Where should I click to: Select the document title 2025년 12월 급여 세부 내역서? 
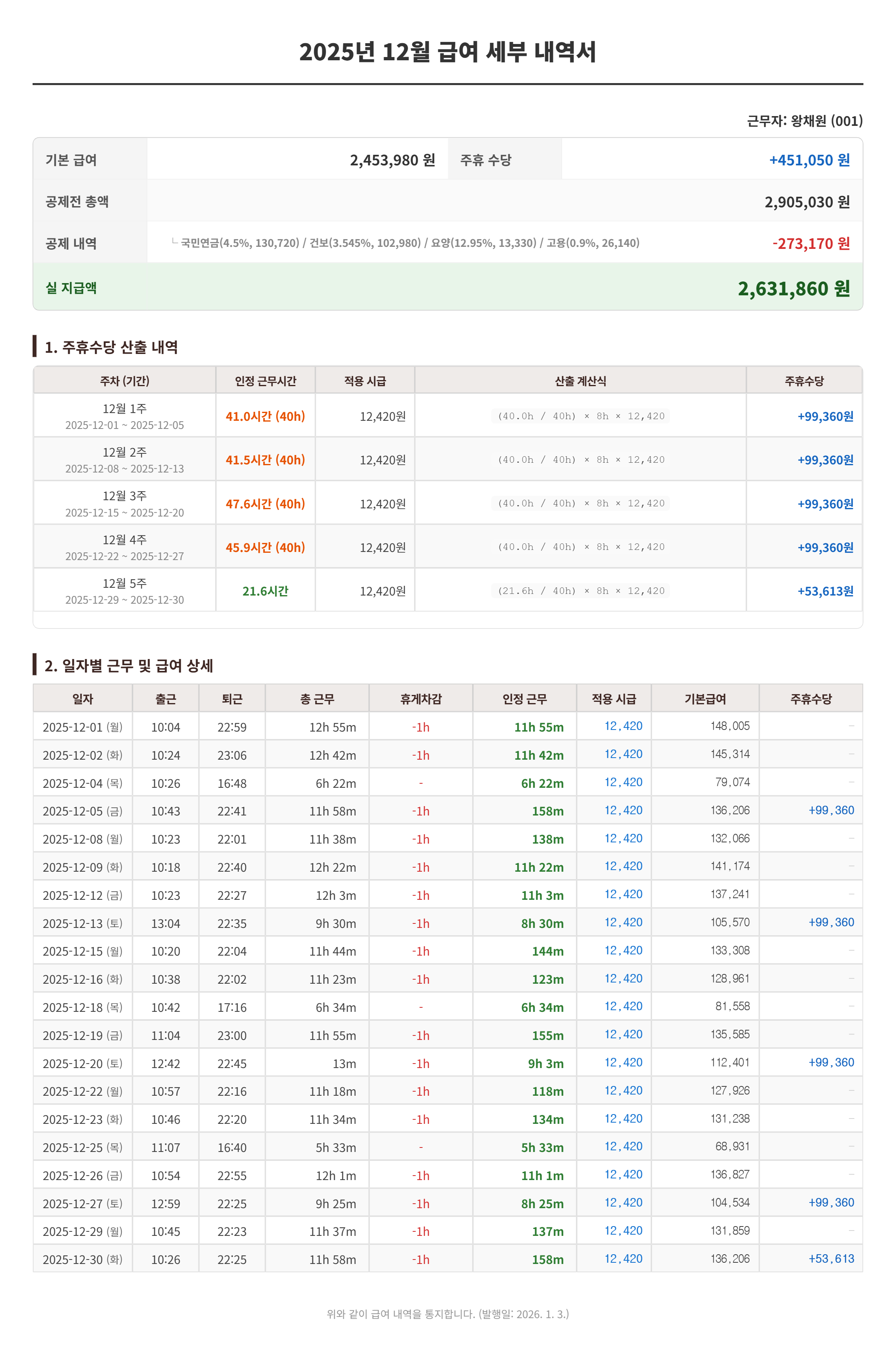[448, 52]
